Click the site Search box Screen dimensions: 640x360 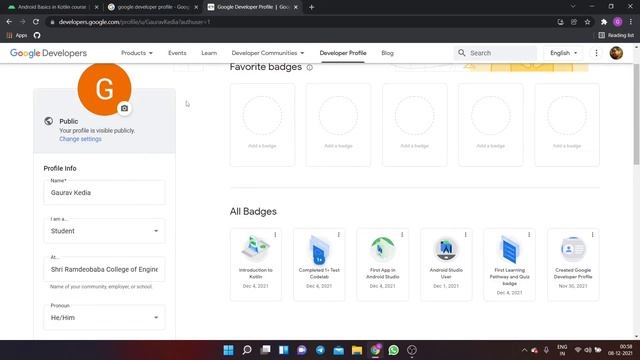tap(495, 53)
